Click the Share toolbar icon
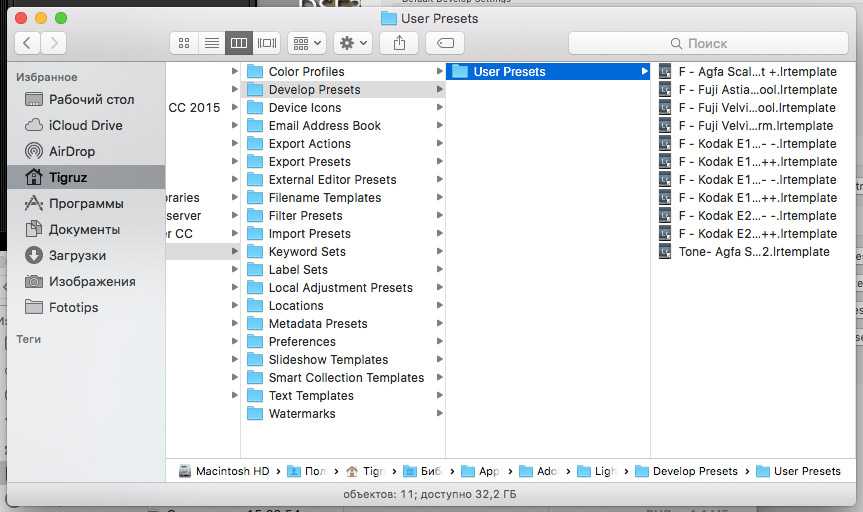The width and height of the screenshot is (863, 512). pyautogui.click(x=400, y=43)
